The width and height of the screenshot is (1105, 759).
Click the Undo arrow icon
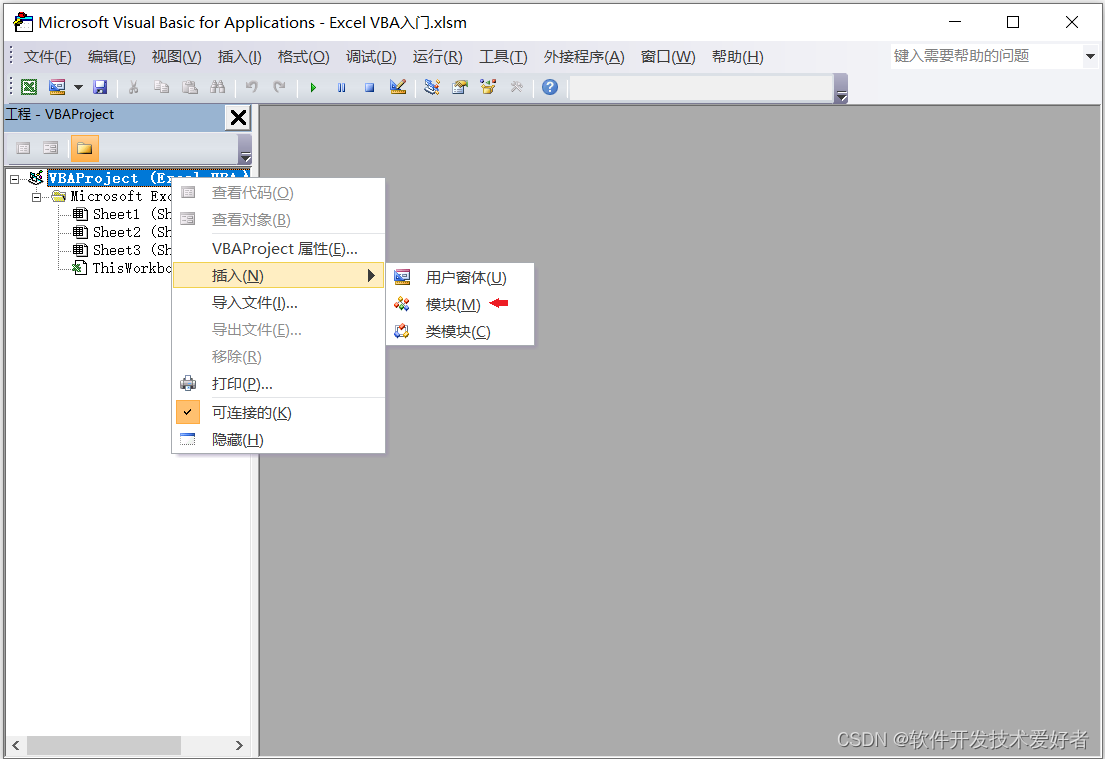tap(252, 87)
